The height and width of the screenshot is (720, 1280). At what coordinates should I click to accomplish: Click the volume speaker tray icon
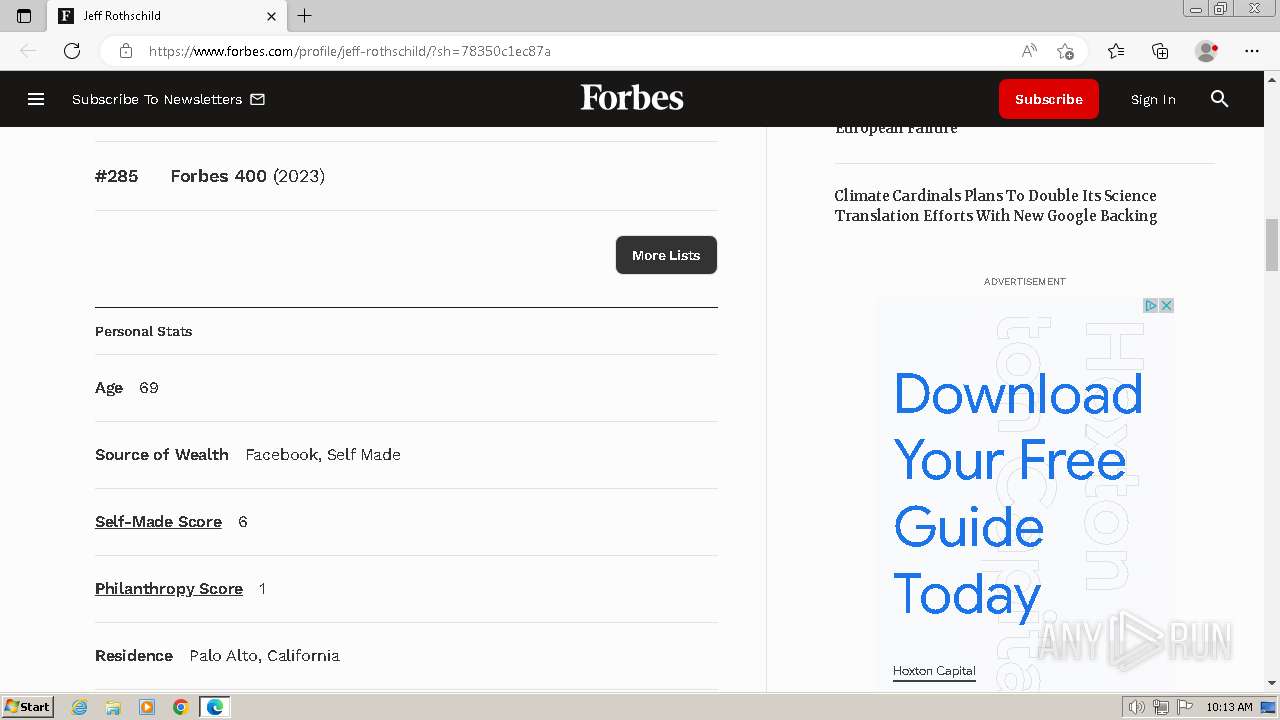pos(1136,707)
